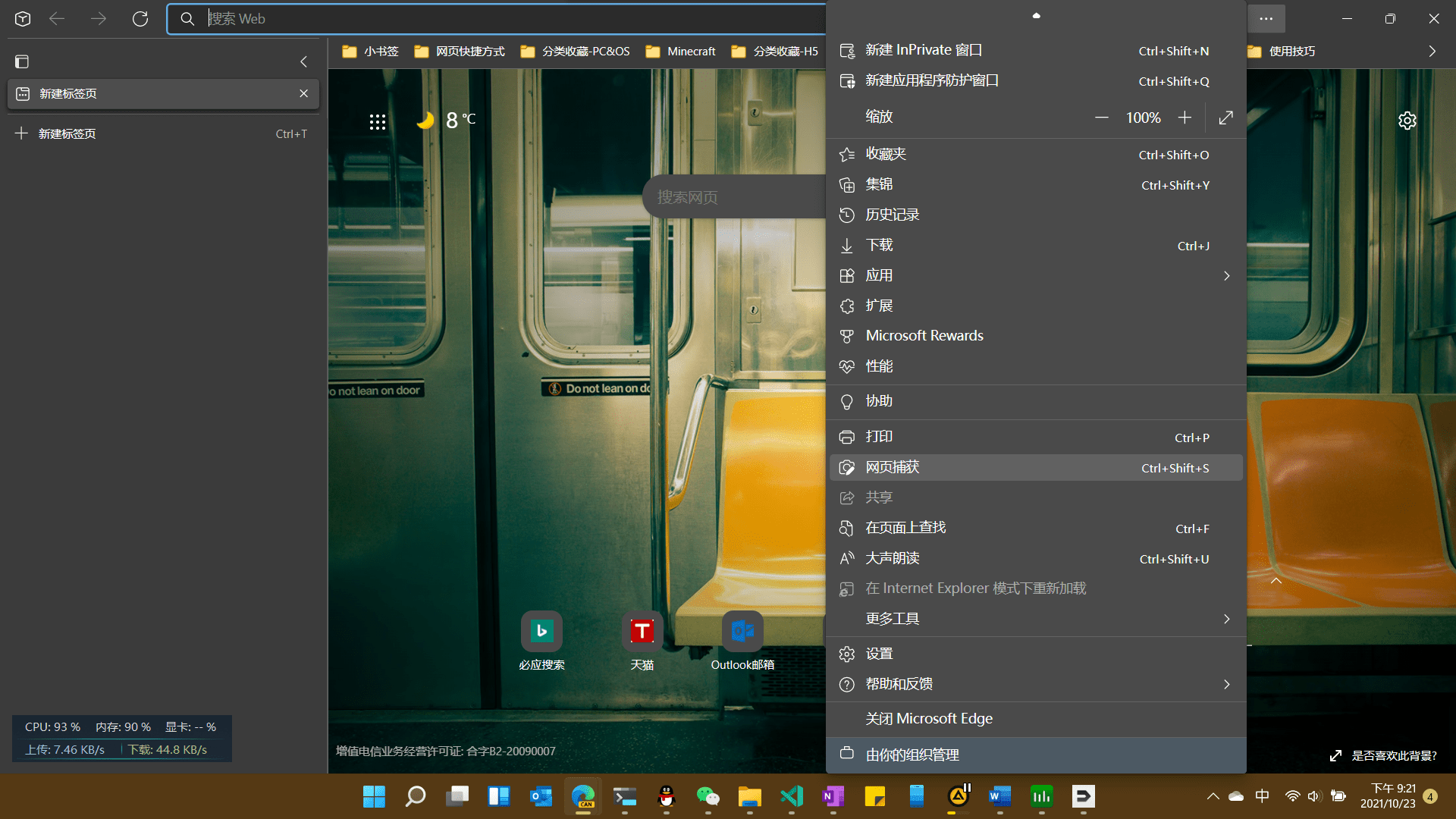
Task: Launch QQ from the taskbar
Action: 666,796
